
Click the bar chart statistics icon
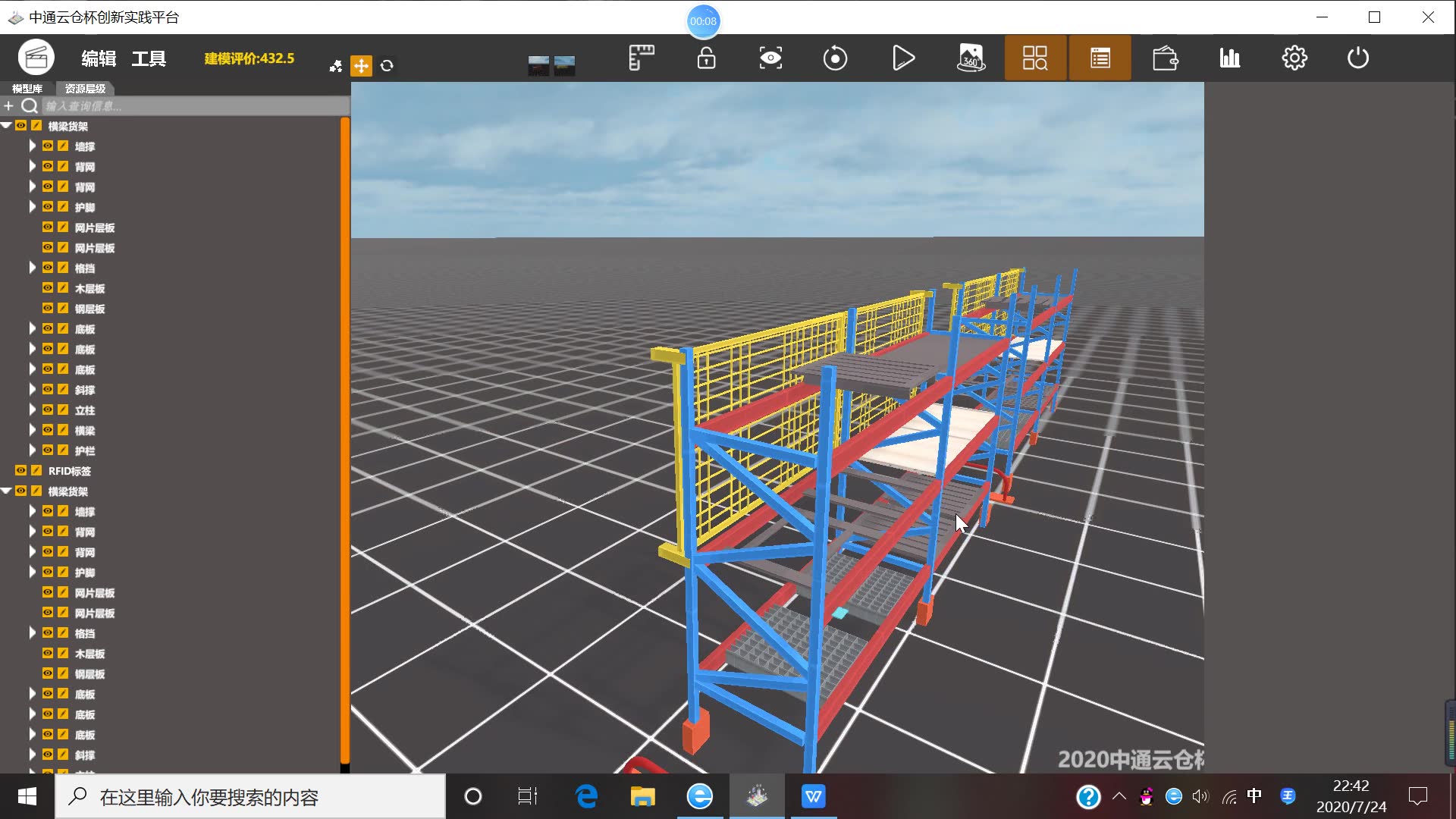[1229, 58]
